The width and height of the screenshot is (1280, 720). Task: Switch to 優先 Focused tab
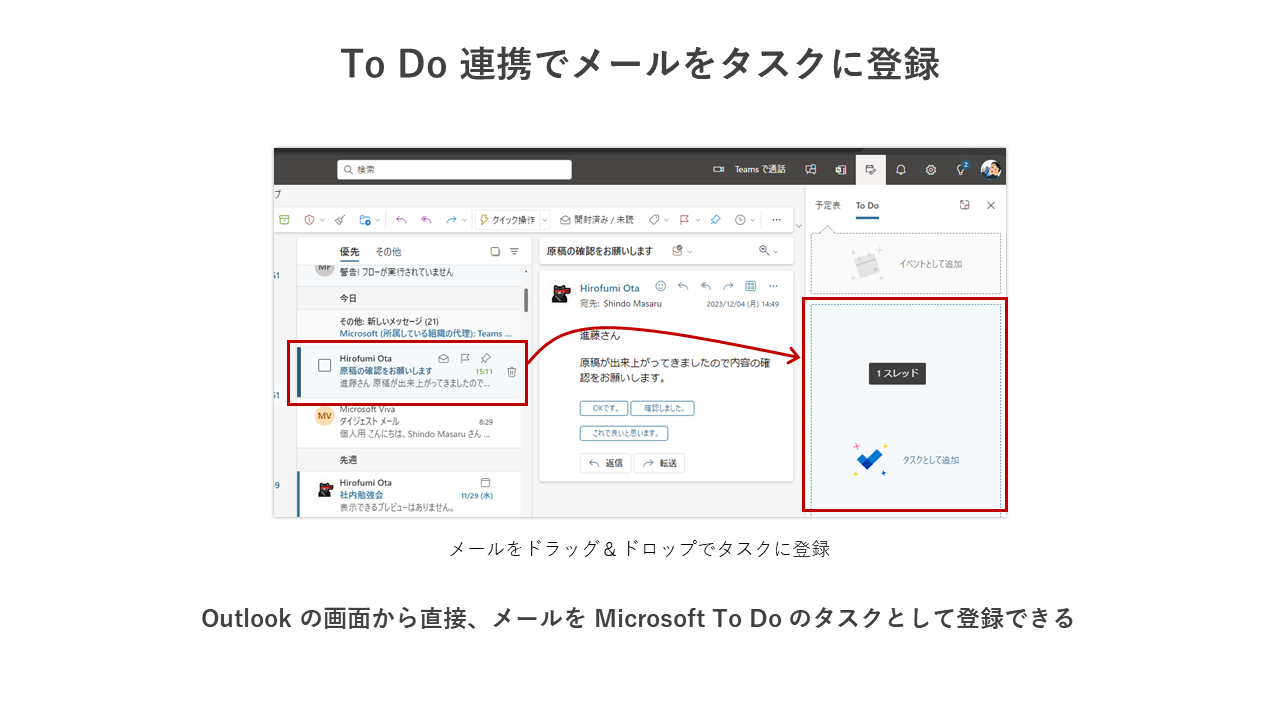349,252
